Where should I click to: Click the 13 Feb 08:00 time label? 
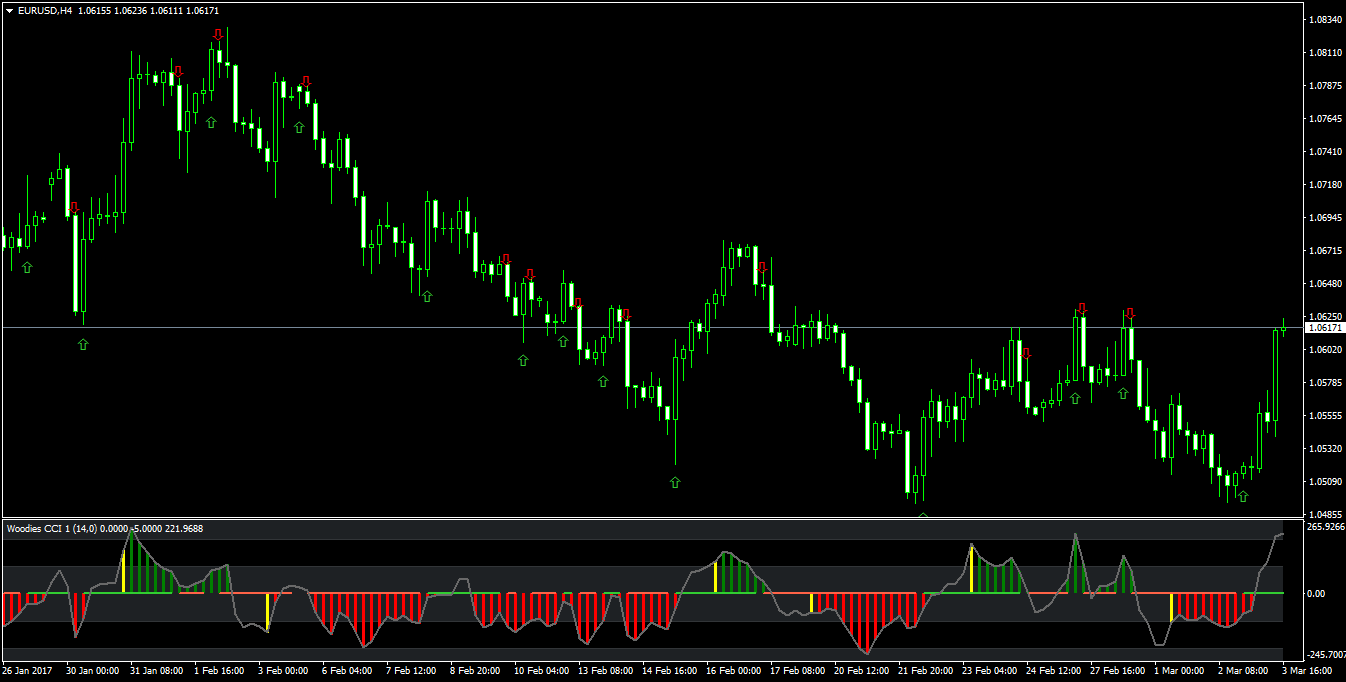(605, 671)
